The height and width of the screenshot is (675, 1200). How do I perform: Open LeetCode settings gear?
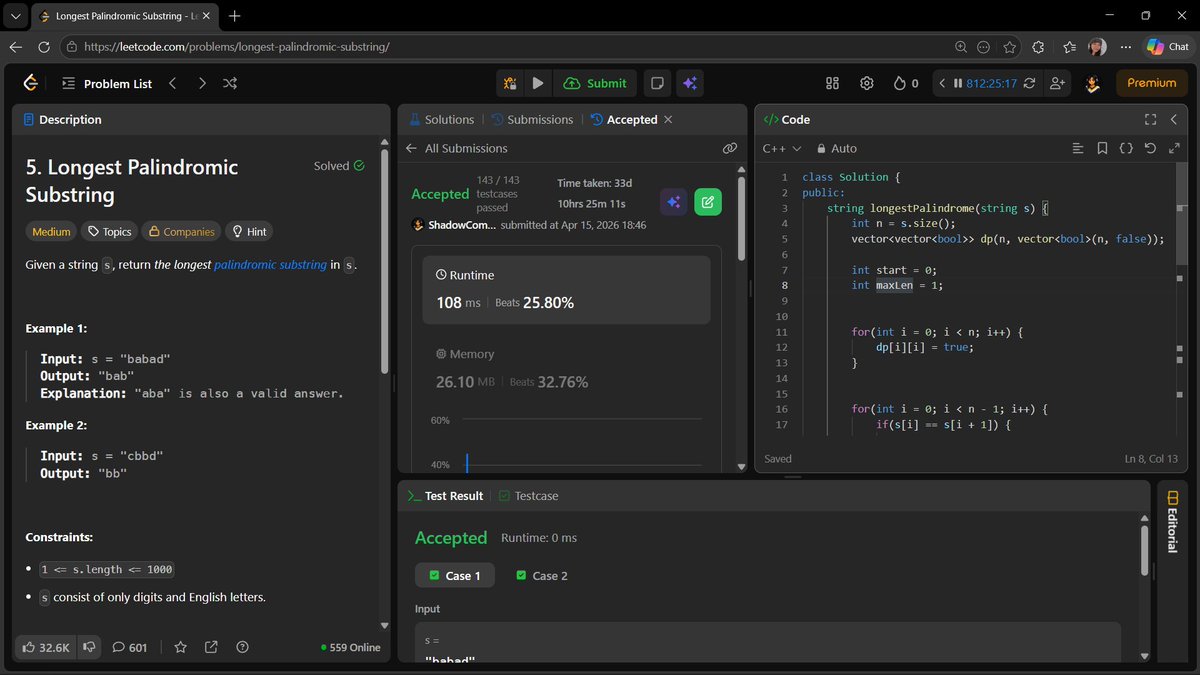pos(867,83)
